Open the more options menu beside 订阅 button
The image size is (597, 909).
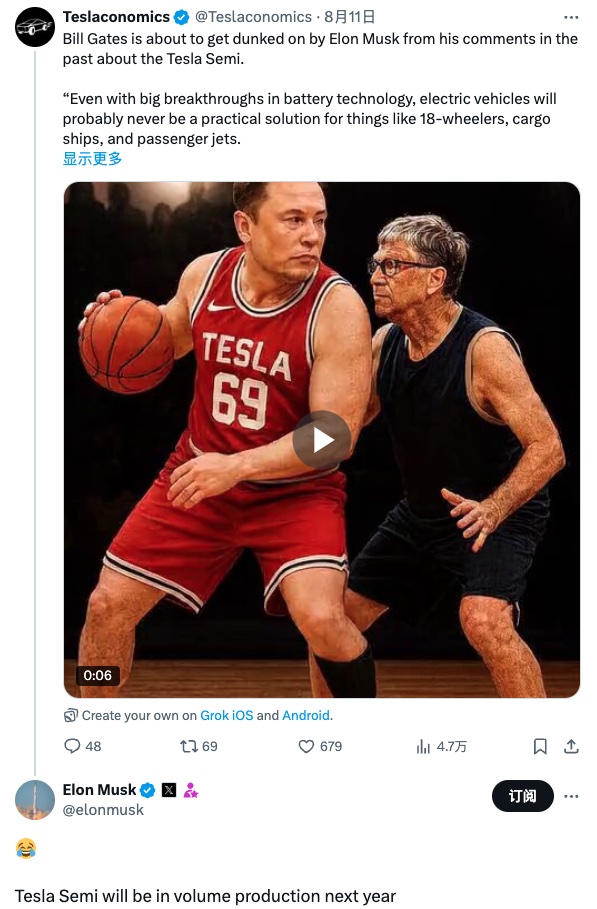571,796
